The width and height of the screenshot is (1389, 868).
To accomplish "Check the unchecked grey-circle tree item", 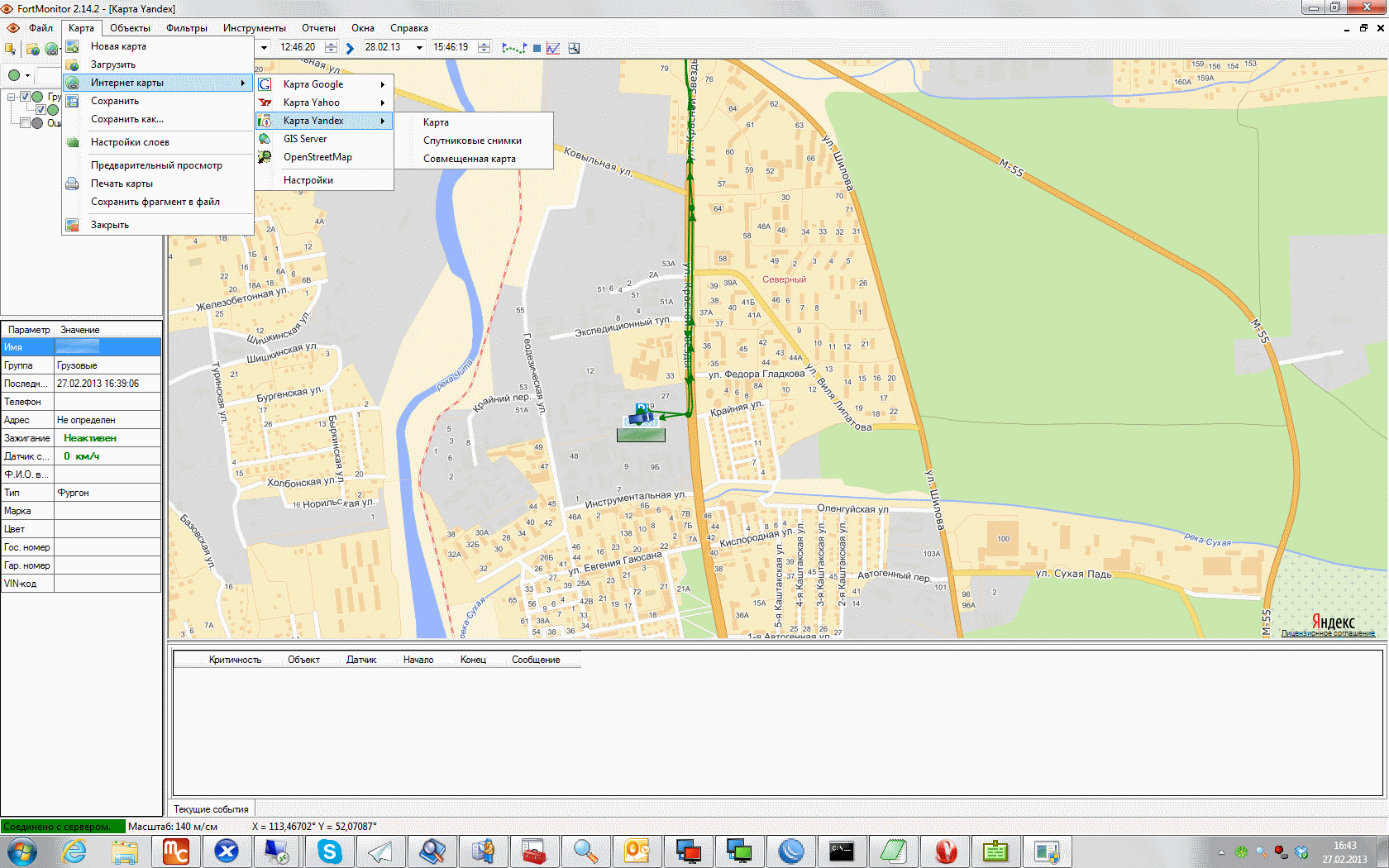I will [26, 123].
